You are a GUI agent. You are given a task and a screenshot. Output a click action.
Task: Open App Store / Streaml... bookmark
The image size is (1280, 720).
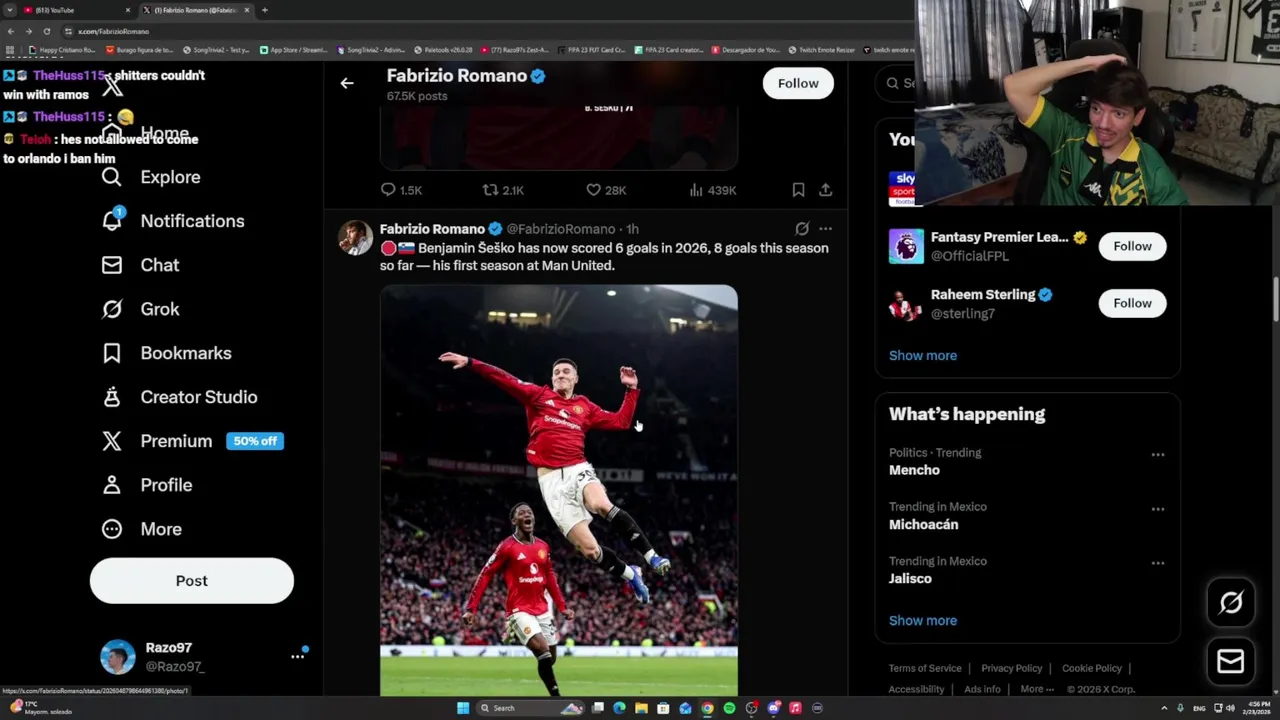[x=293, y=49]
